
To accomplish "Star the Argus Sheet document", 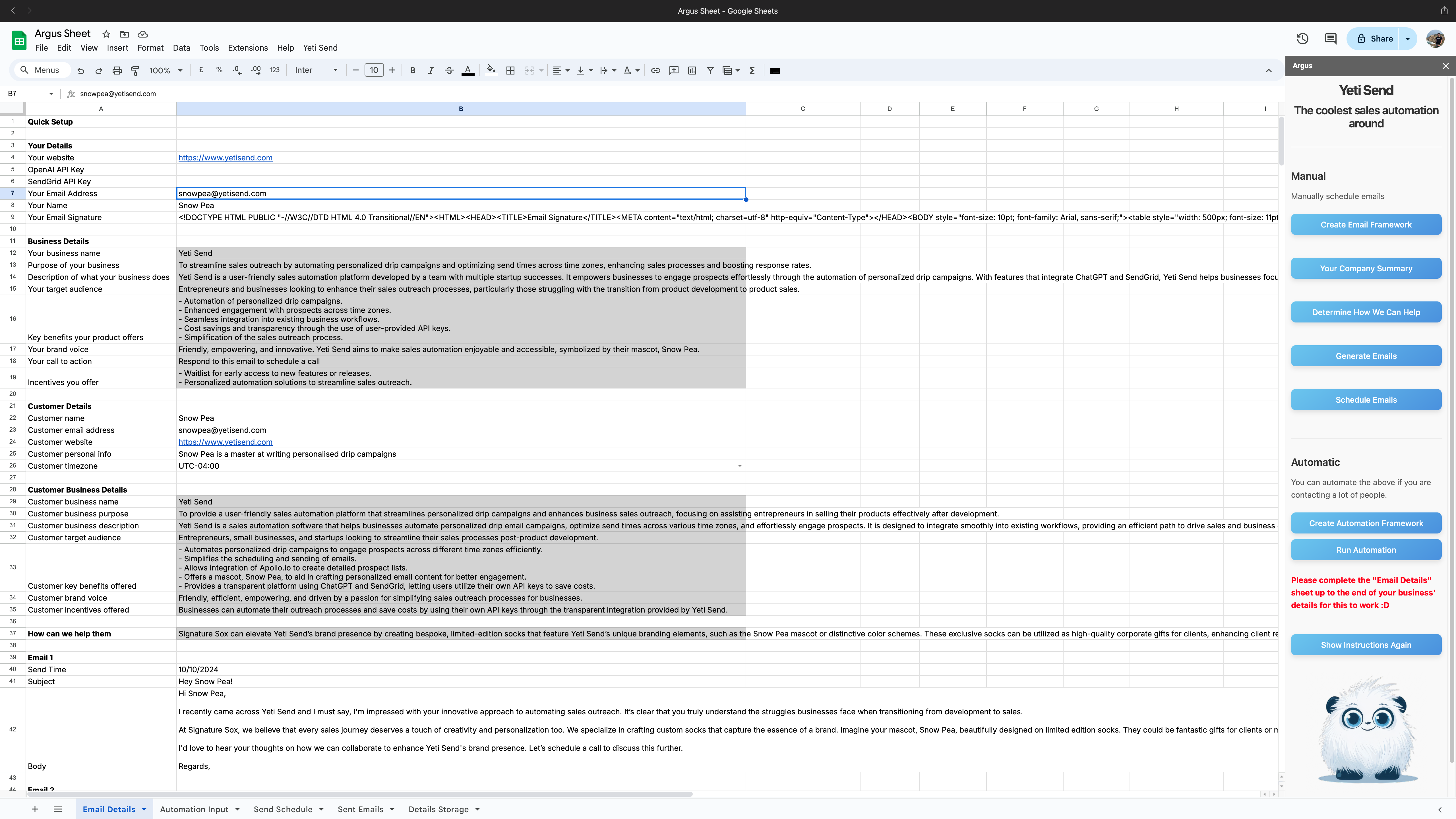I will pos(106,34).
